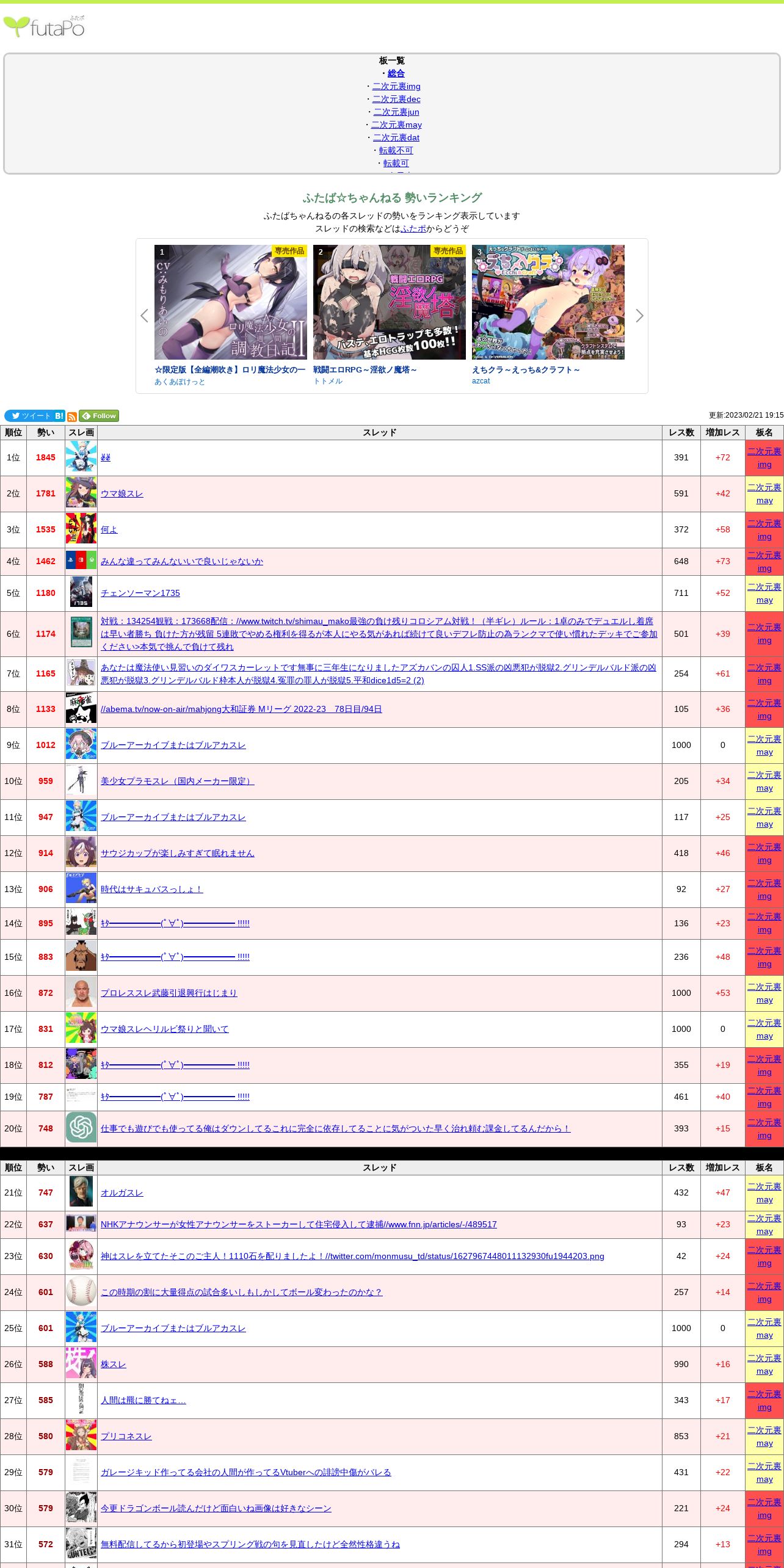Viewport: 784px width, 1568px height.
Task: Open the rank 2 二次元裏 may board cell
Action: tap(764, 493)
